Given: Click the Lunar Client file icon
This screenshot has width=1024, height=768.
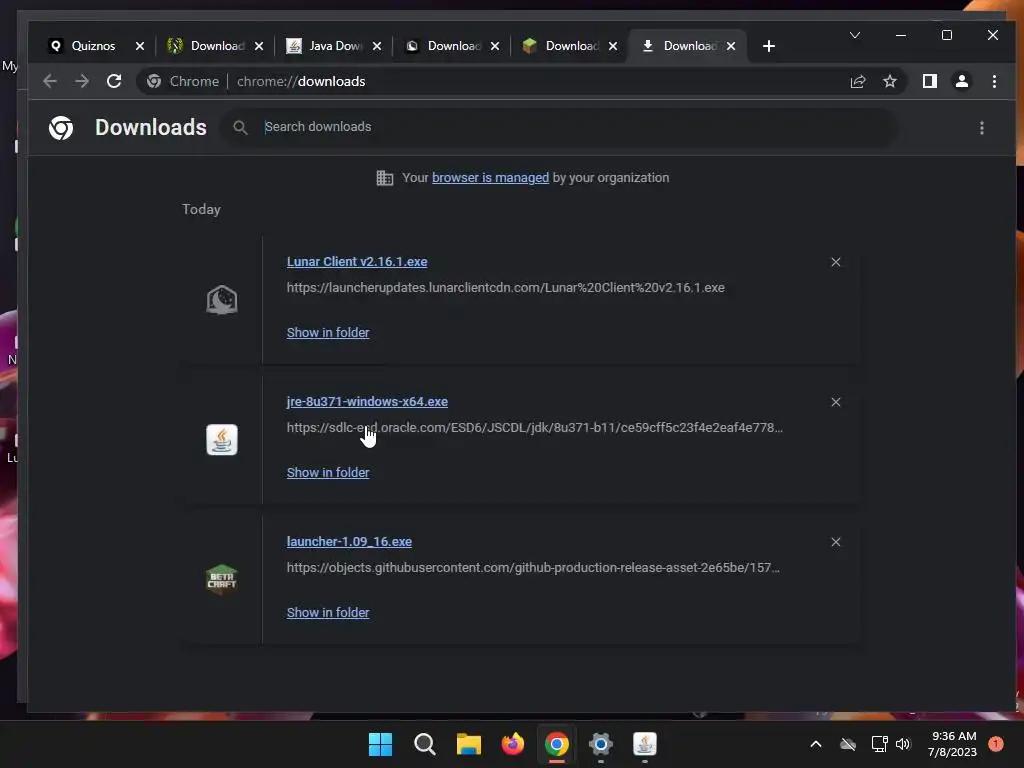Looking at the screenshot, I should coord(222,300).
